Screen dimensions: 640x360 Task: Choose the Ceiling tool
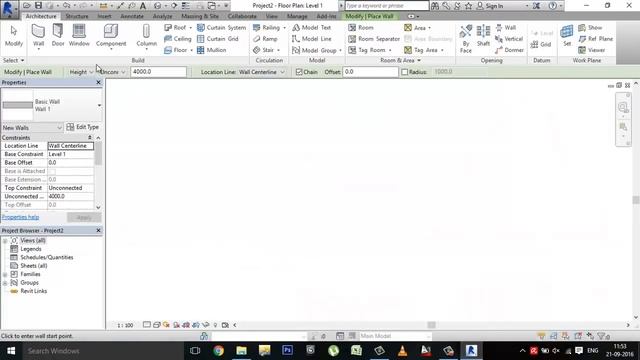click(178, 39)
